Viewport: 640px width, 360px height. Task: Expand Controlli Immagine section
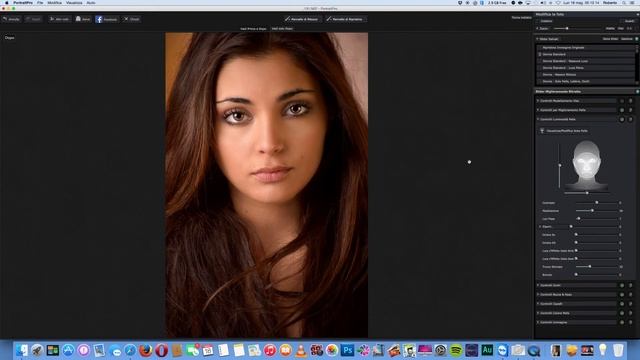pyautogui.click(x=538, y=322)
